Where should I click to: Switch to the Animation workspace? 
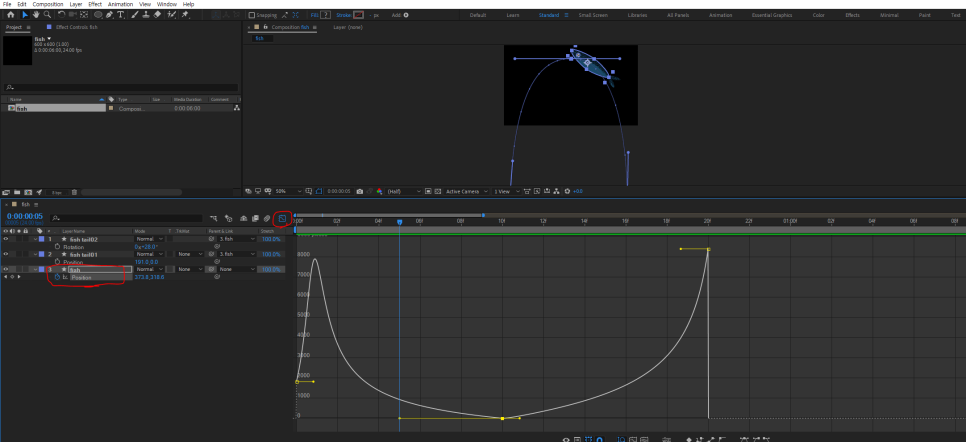[721, 15]
